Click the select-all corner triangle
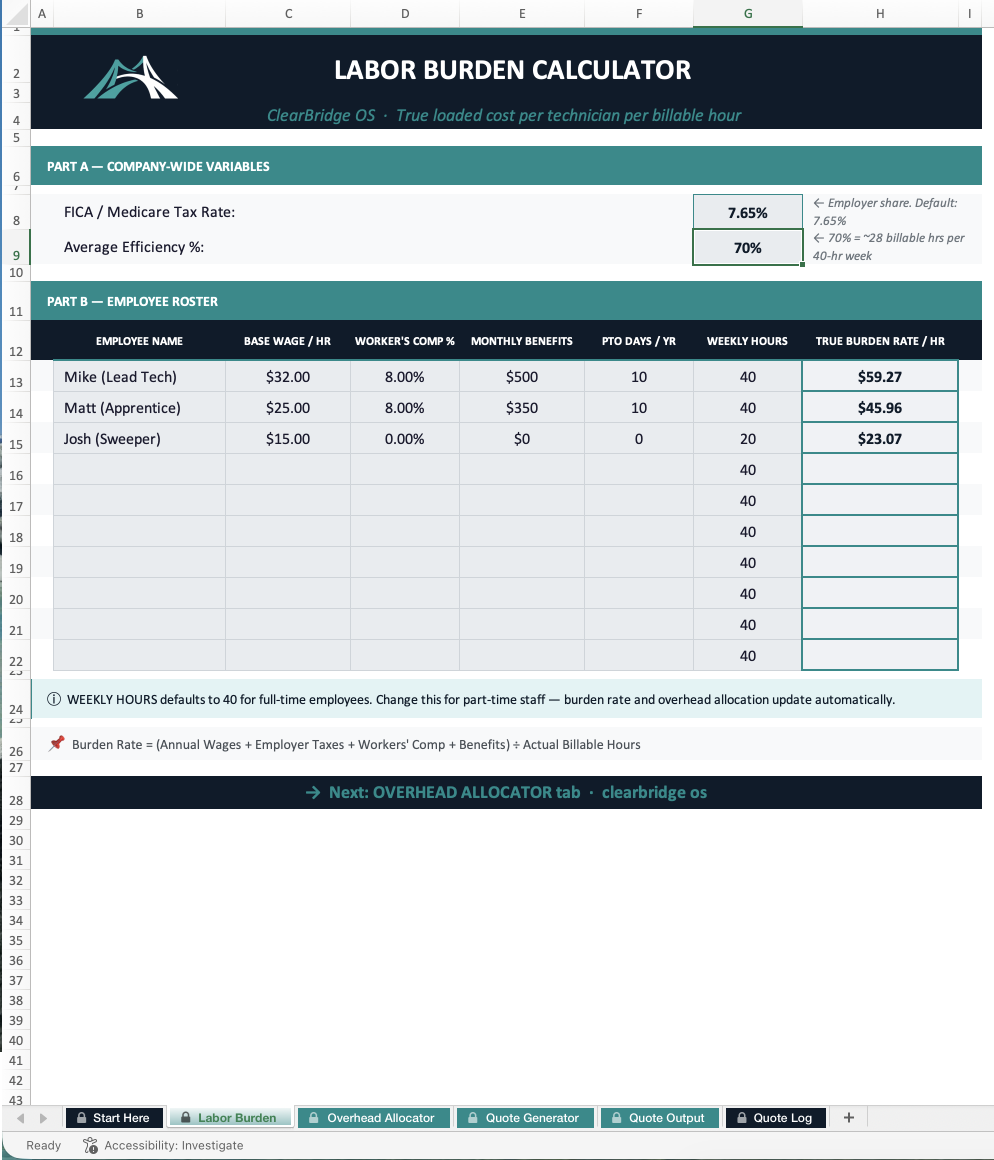The width and height of the screenshot is (994, 1160). (x=16, y=13)
